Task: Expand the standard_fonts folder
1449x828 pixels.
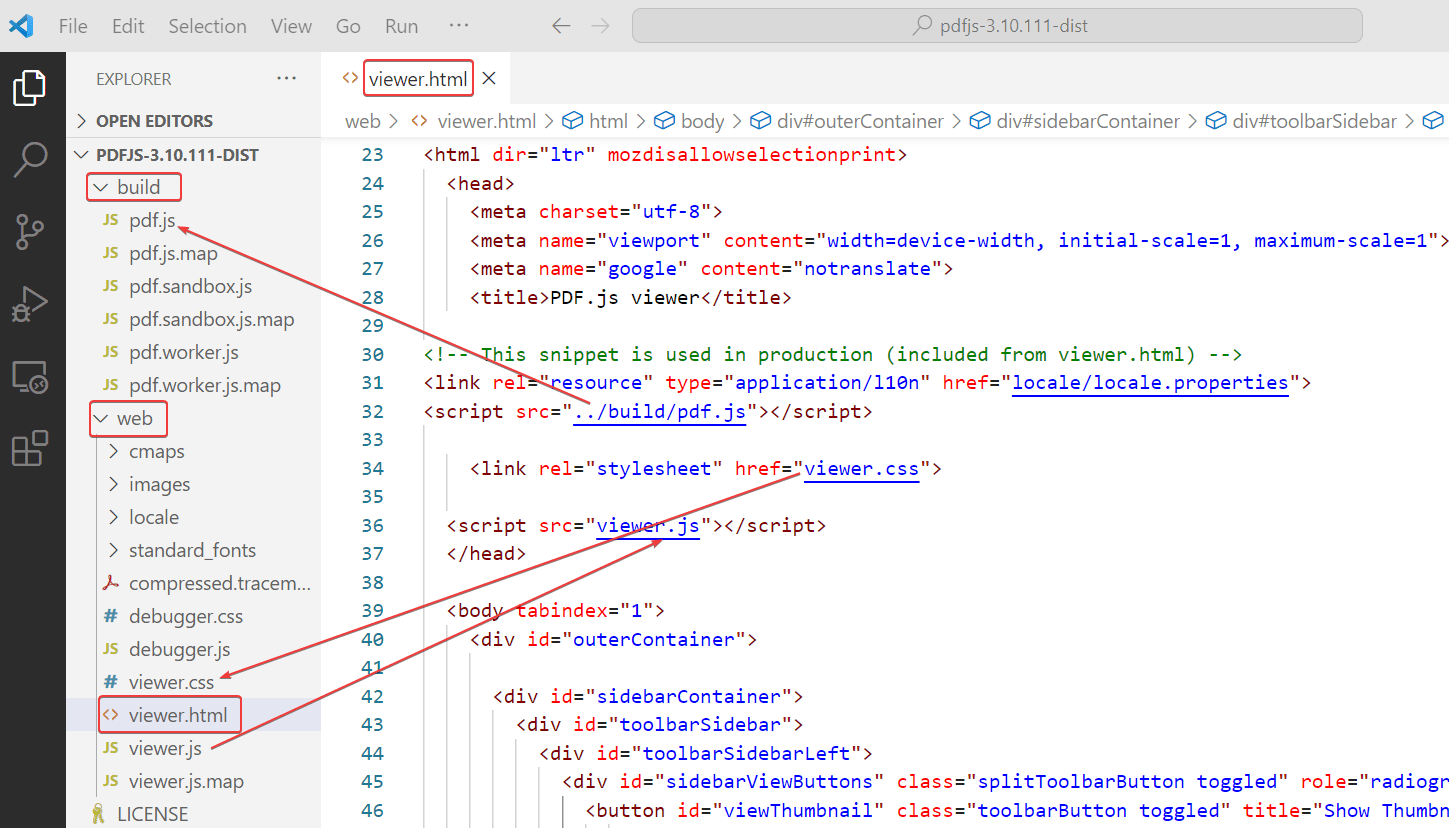Action: pyautogui.click(x=194, y=550)
